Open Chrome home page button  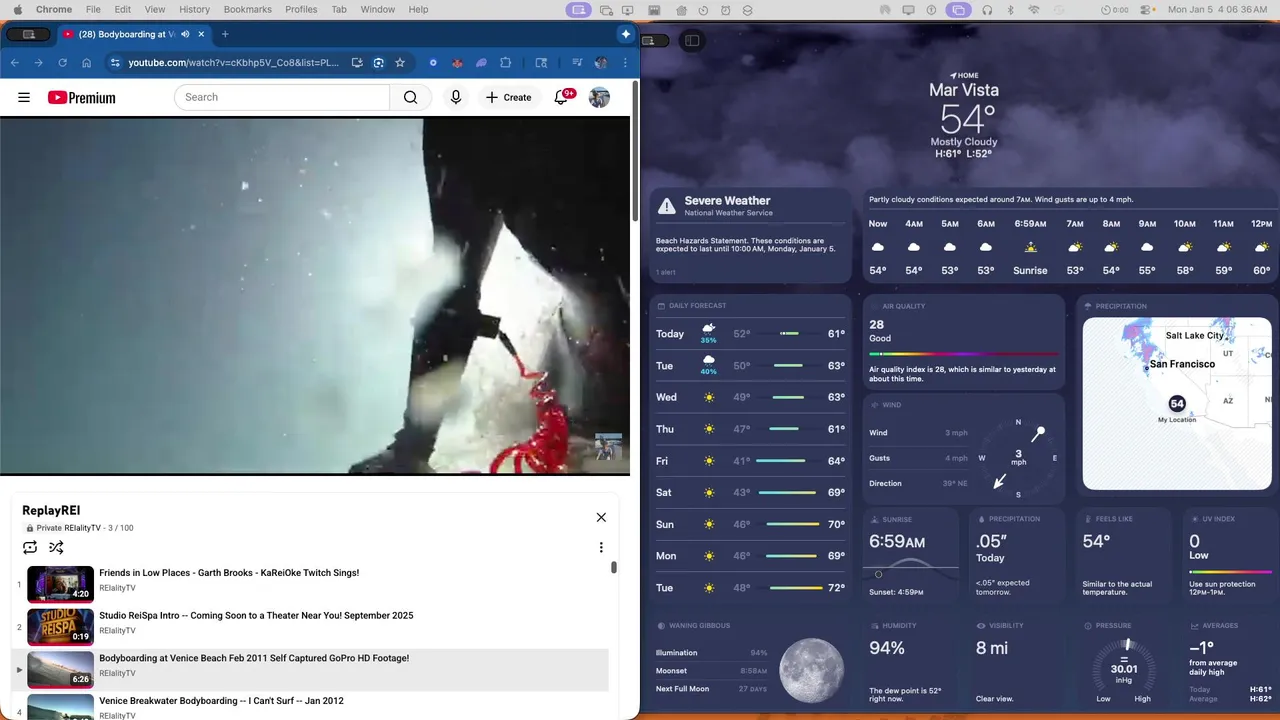(87, 62)
